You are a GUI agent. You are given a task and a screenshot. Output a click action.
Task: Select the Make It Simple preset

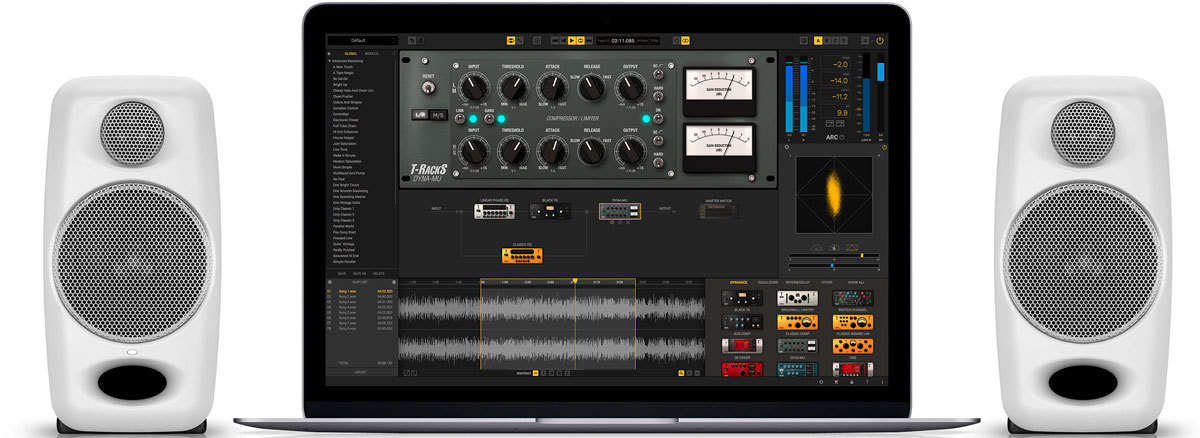click(346, 155)
